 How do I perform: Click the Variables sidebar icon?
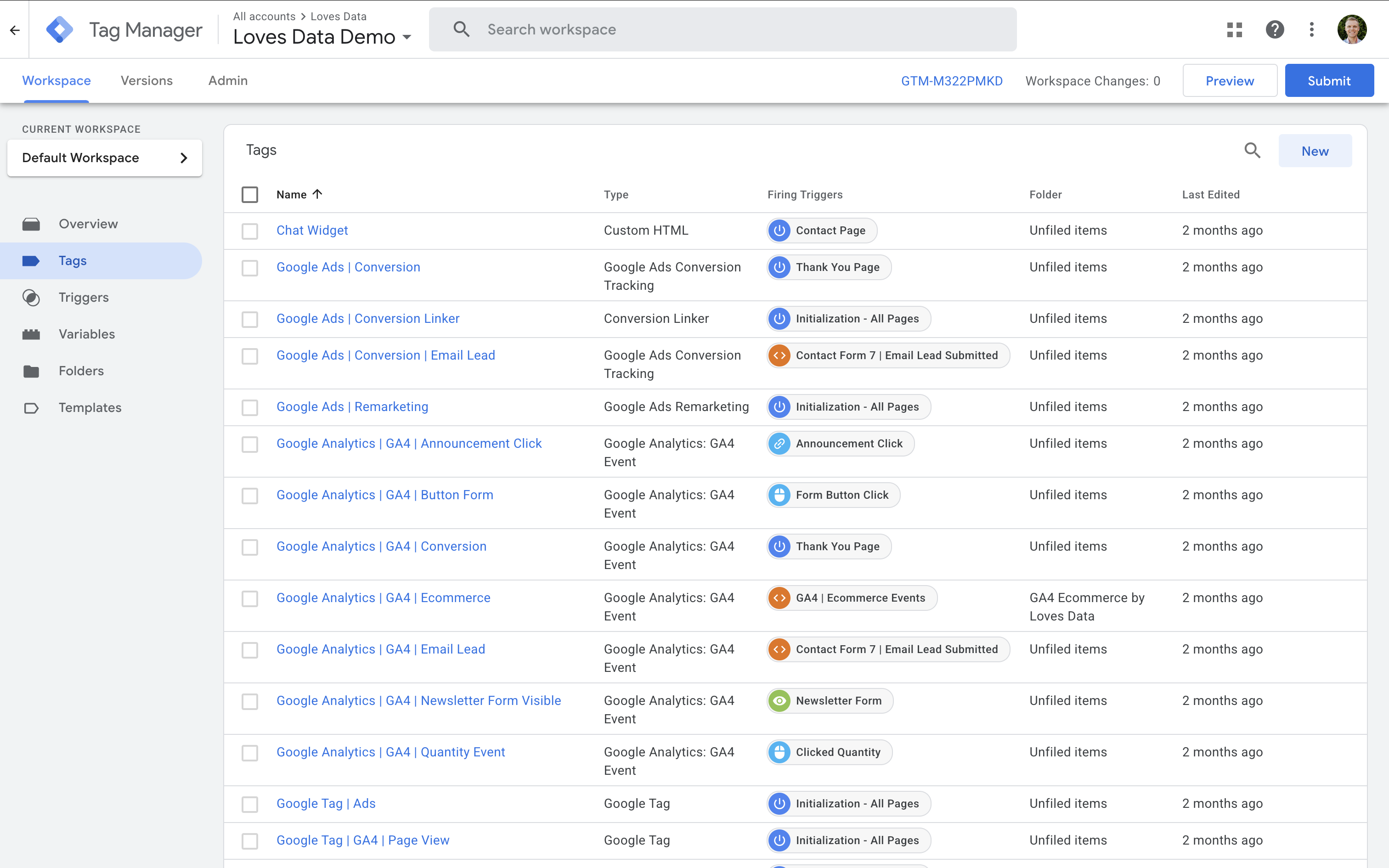(x=31, y=334)
